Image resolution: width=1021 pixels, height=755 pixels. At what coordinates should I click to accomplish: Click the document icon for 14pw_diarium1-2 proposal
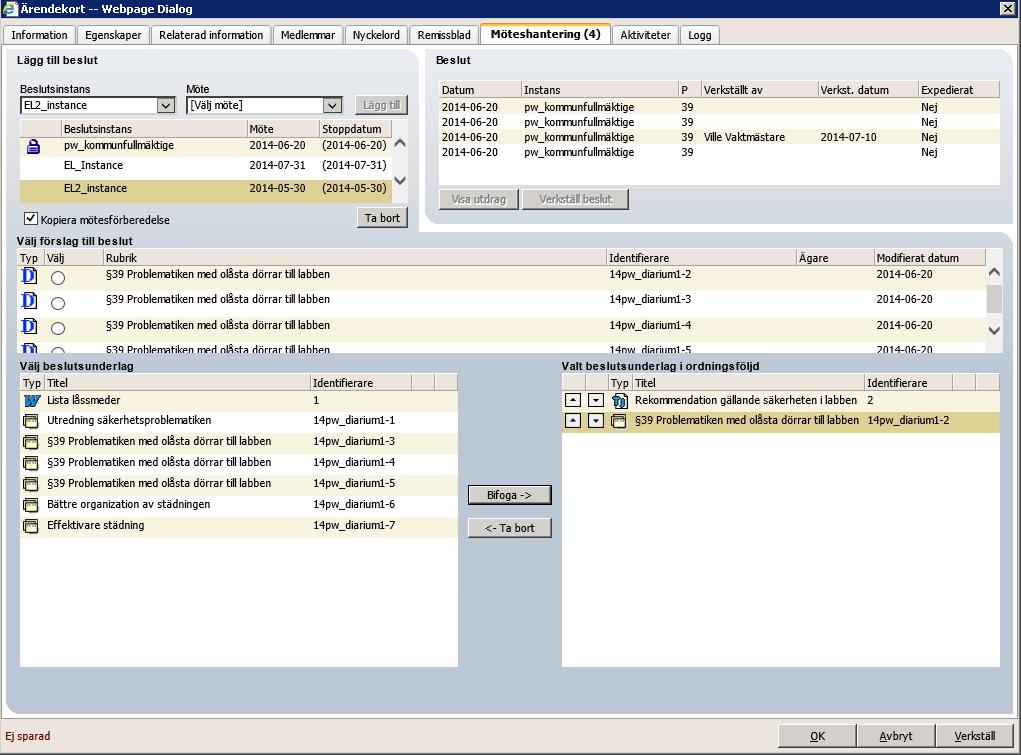point(29,276)
